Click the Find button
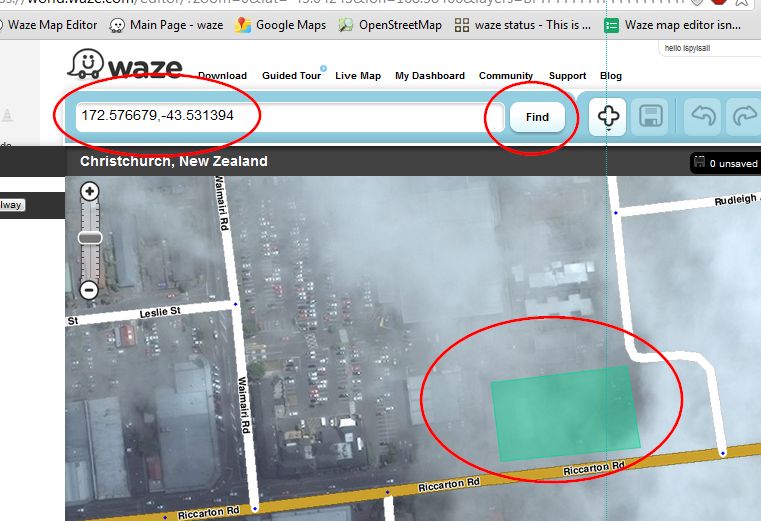This screenshot has width=761, height=521. point(537,117)
